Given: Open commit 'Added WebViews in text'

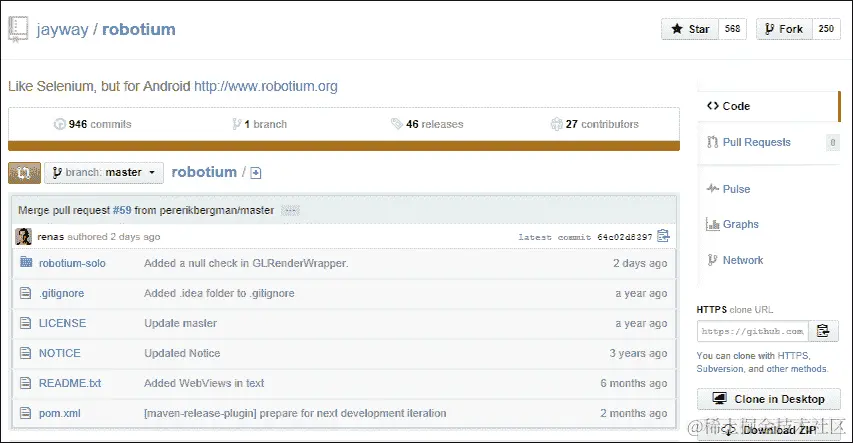Looking at the screenshot, I should (x=204, y=383).
